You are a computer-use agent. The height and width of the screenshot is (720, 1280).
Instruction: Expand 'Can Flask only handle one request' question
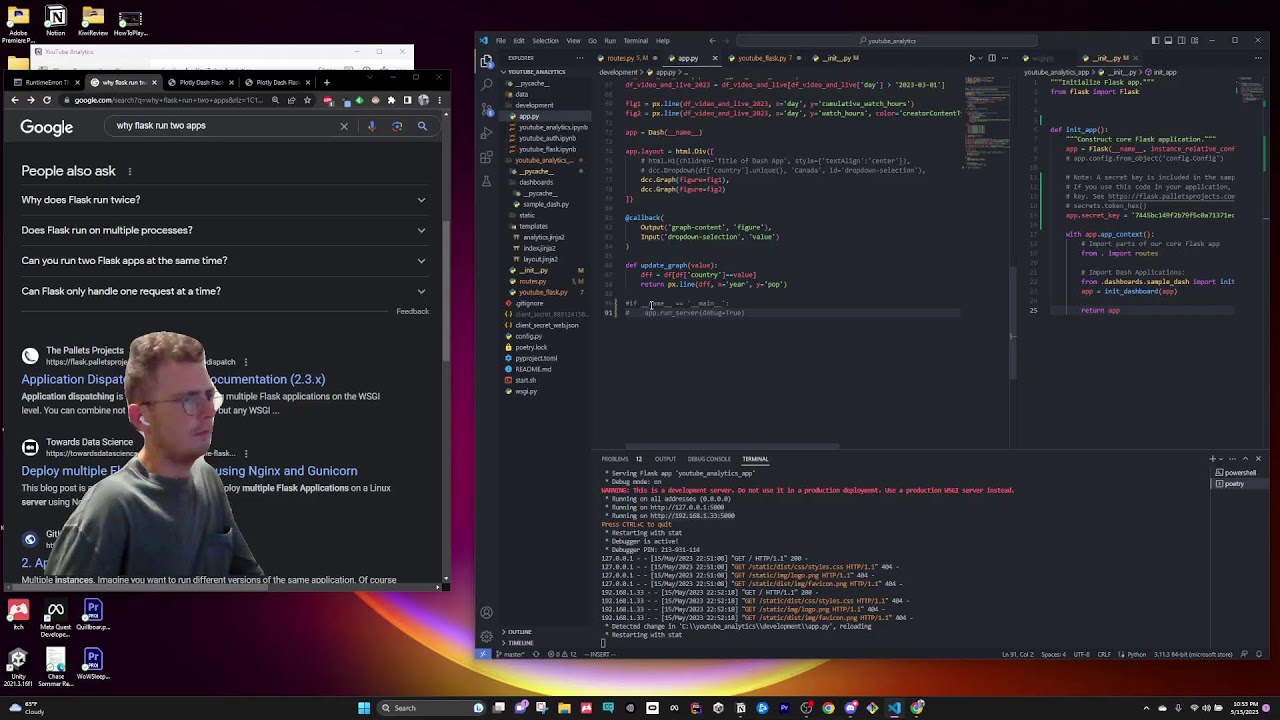pos(224,291)
